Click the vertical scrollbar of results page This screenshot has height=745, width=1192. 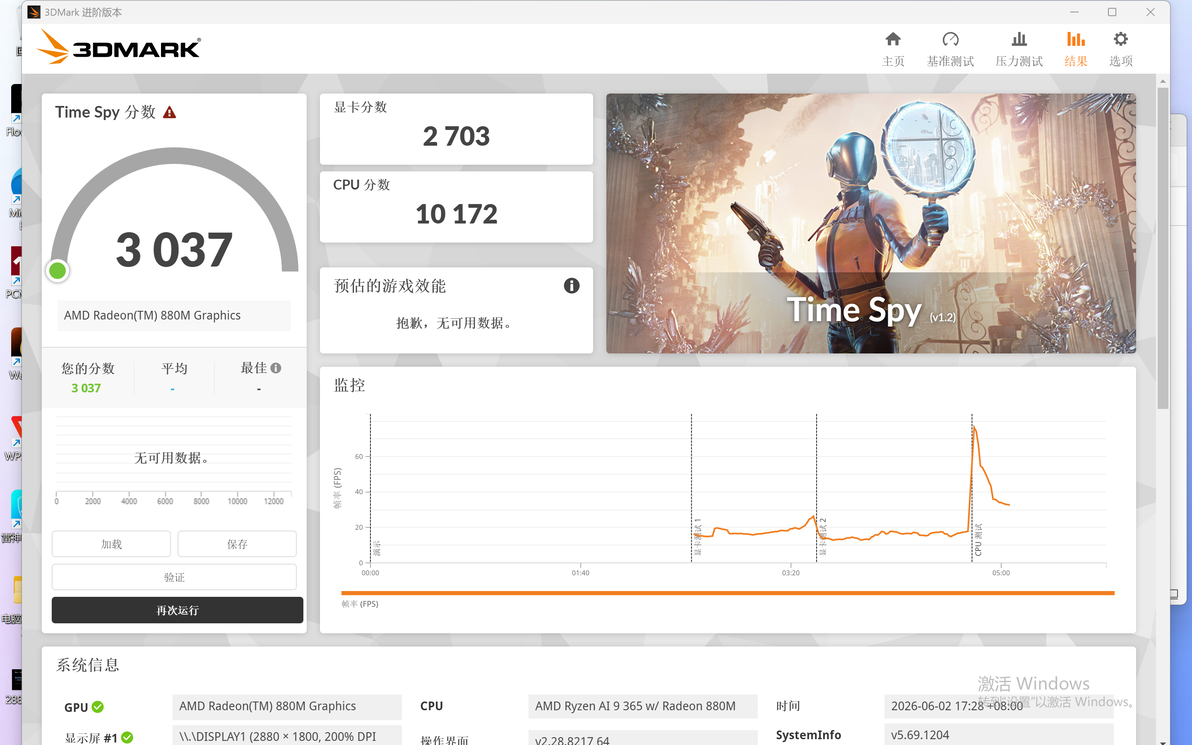(x=1162, y=248)
